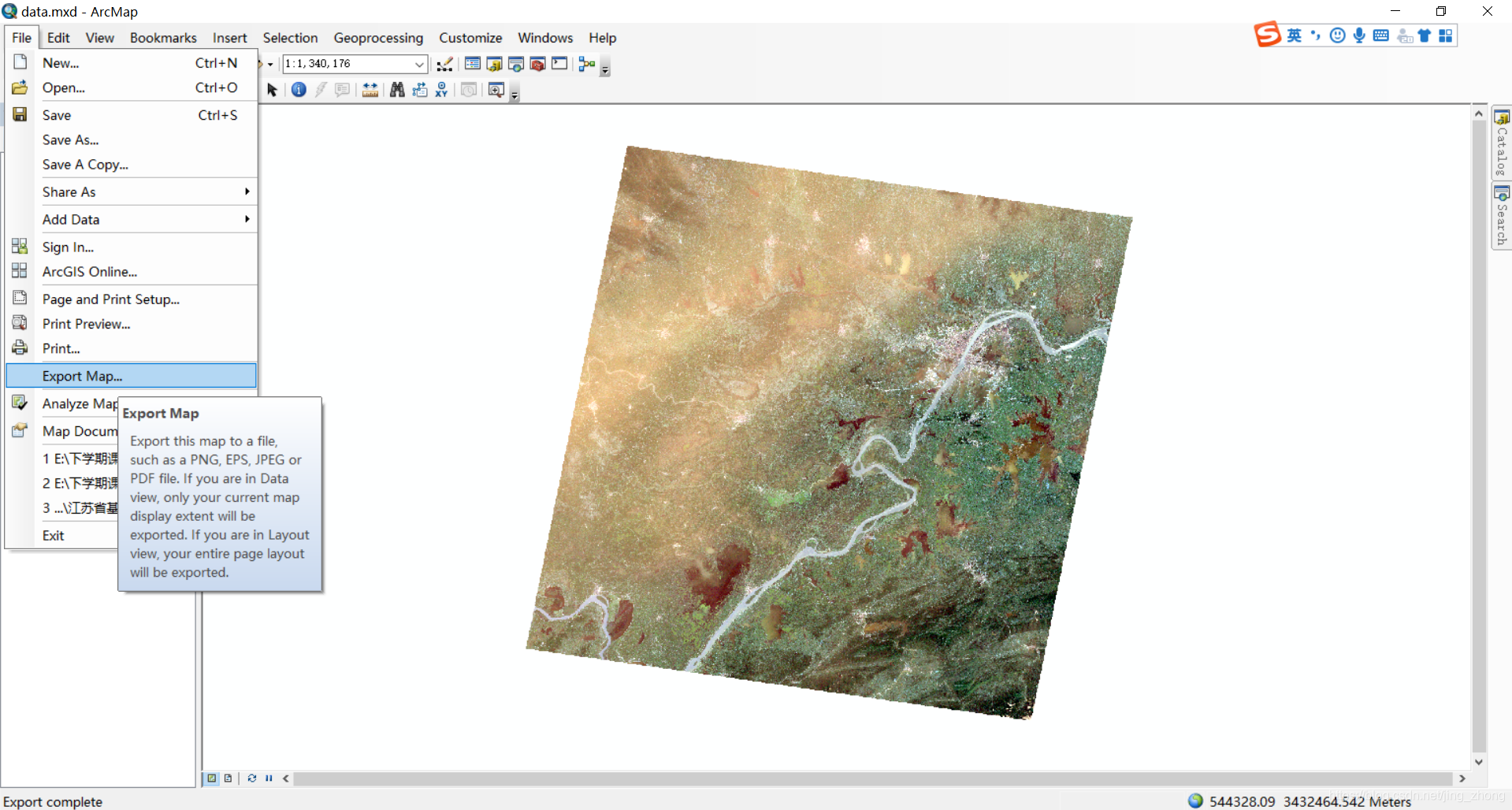The image size is (1512, 810).
Task: Activate Sogou voice input microphone
Action: (x=1359, y=35)
